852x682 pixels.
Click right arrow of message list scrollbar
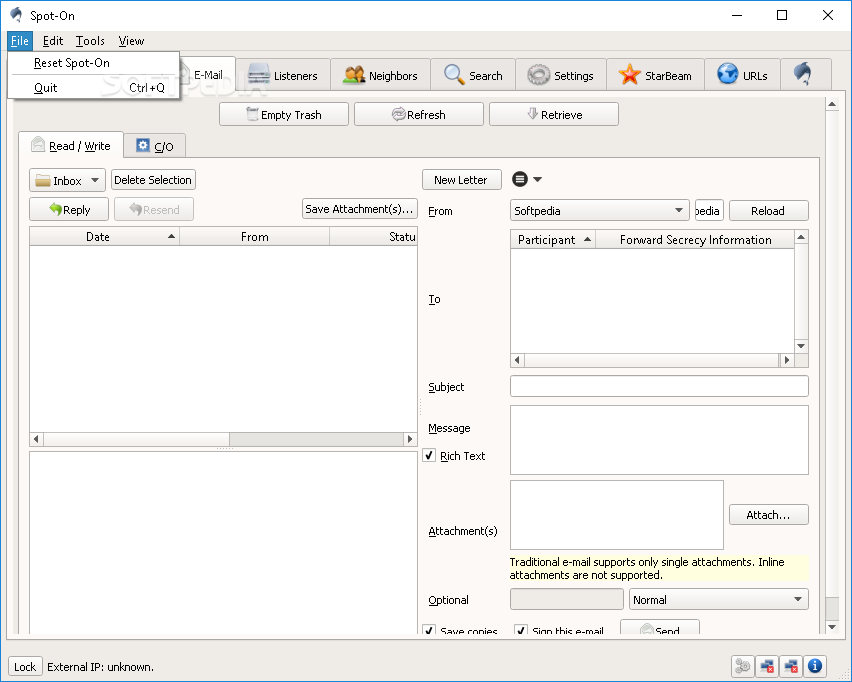tap(410, 439)
